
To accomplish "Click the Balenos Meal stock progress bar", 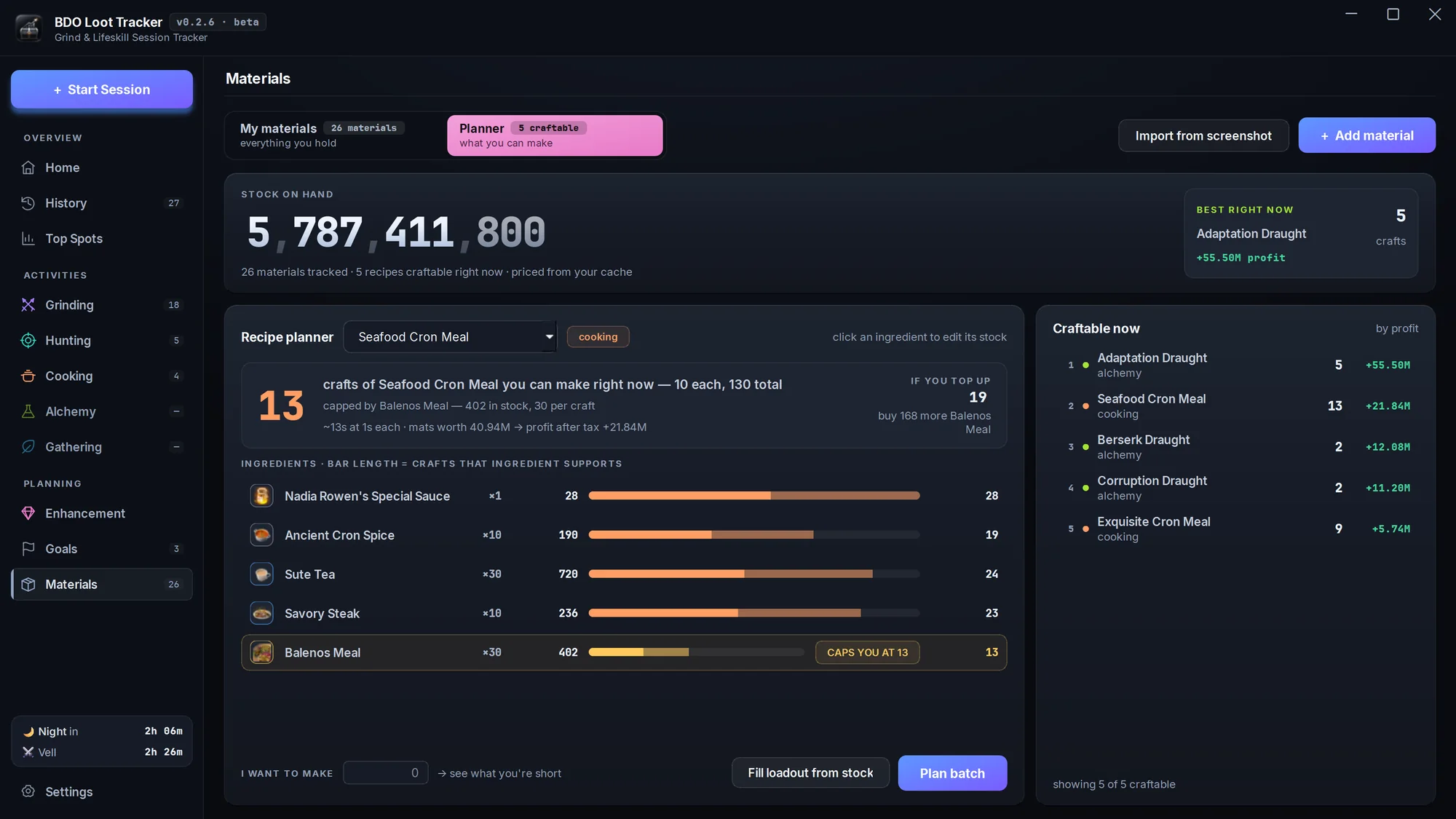I will [696, 652].
